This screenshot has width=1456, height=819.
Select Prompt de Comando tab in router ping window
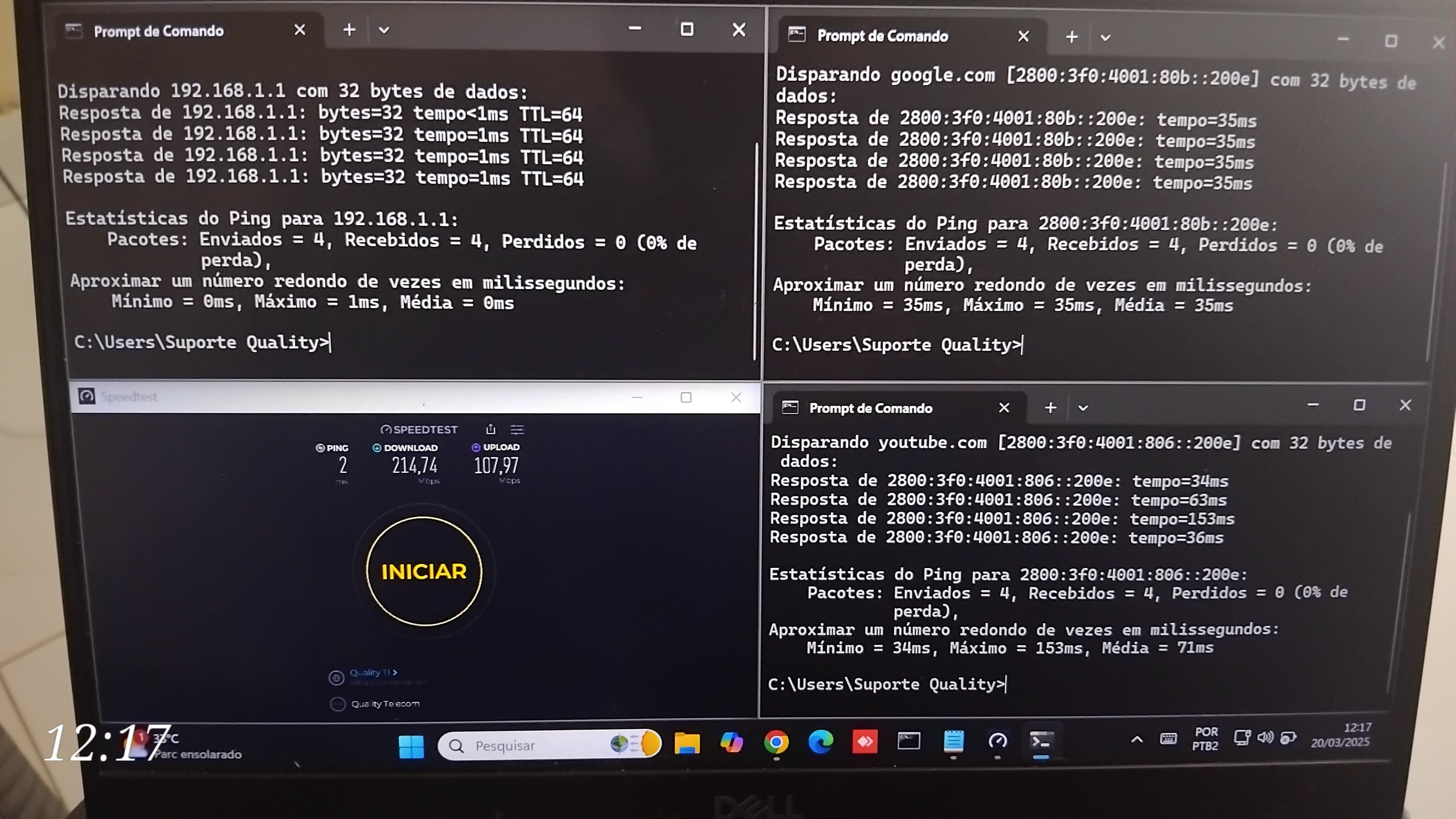pos(159,31)
